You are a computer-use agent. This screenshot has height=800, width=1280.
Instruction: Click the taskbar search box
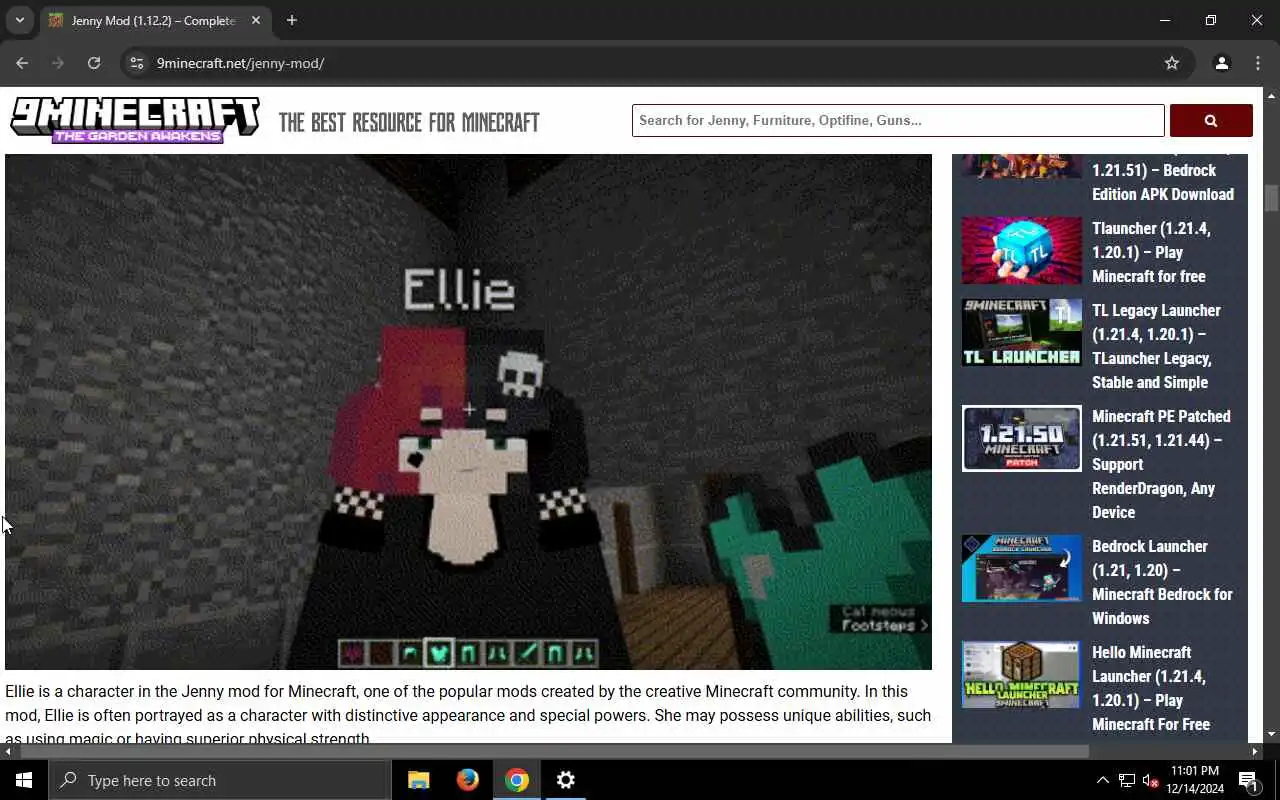coord(220,780)
